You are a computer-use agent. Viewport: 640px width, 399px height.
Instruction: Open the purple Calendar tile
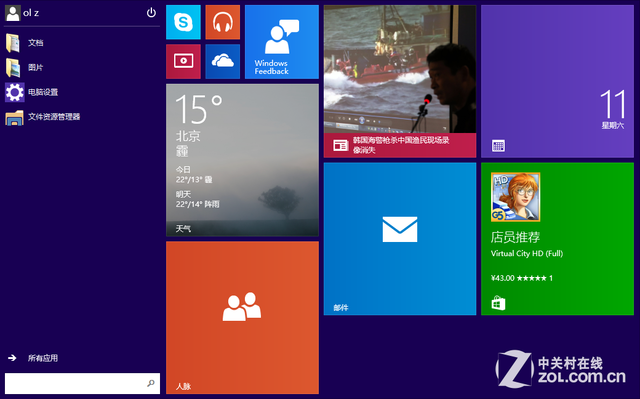coord(557,81)
